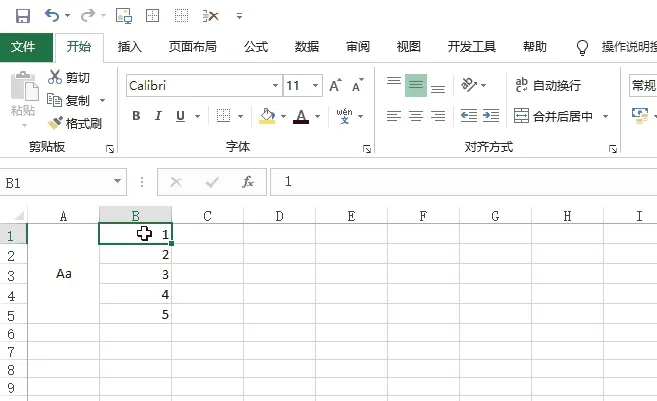Toggle 自动换行 wrap text

(548, 85)
